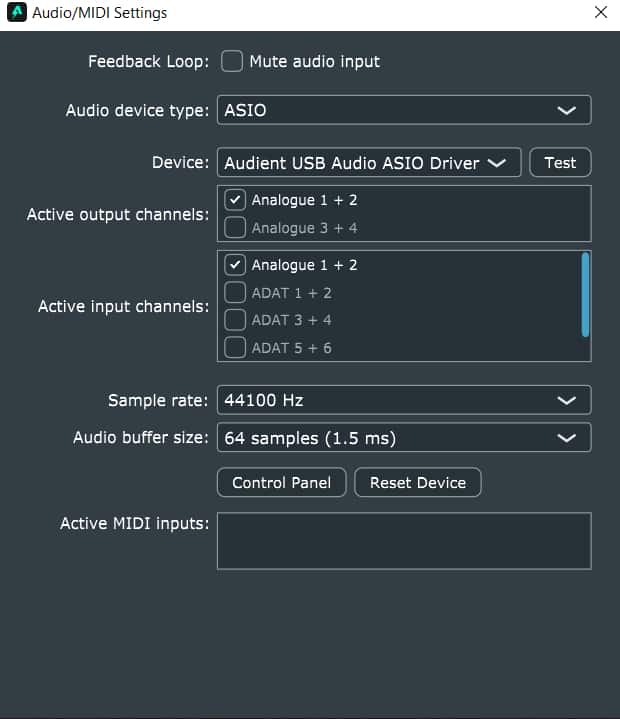Click the chevron arrow on the Sample rate field
620x719 pixels.
click(566, 400)
